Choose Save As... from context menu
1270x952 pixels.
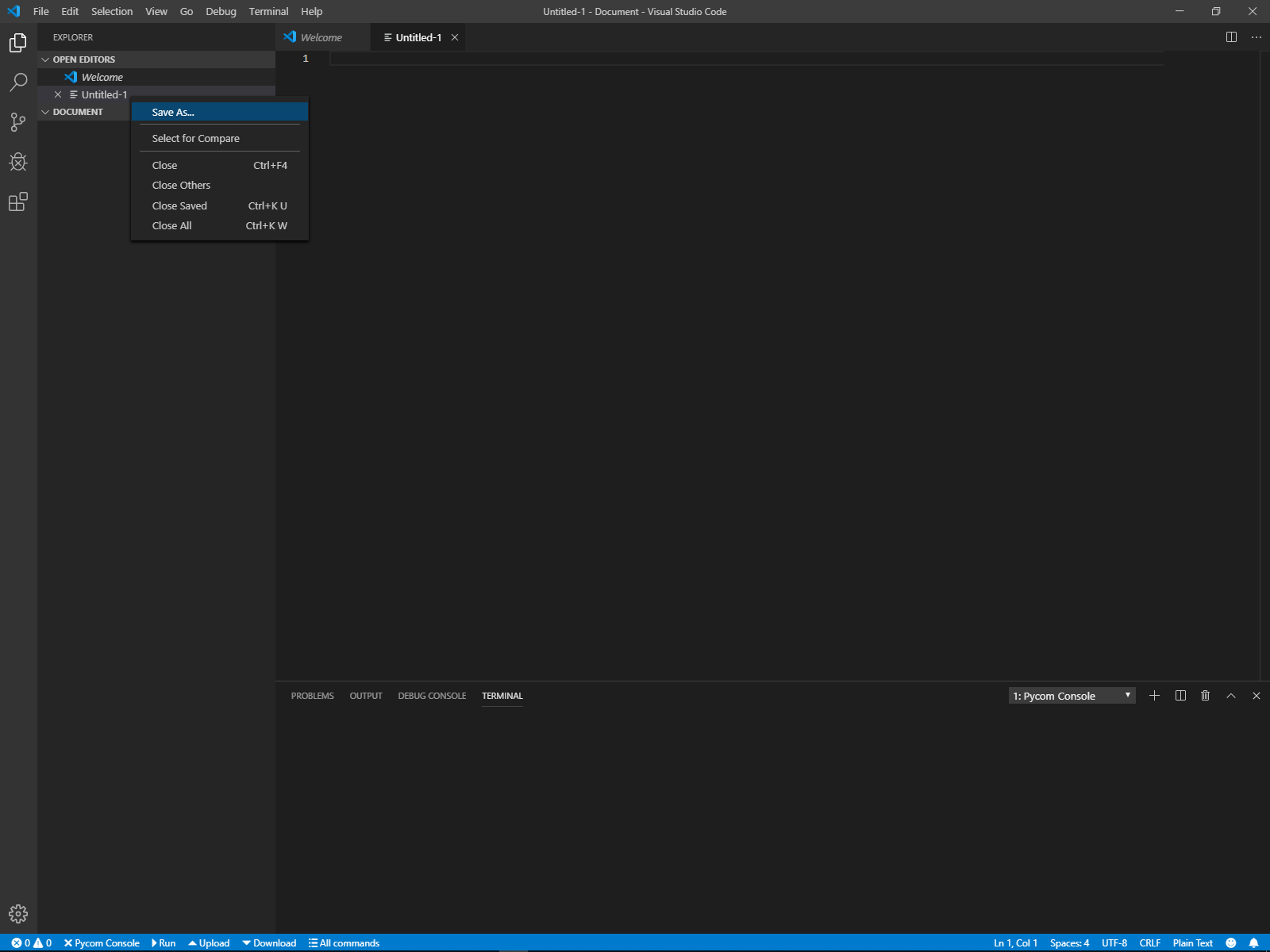pyautogui.click(x=173, y=113)
